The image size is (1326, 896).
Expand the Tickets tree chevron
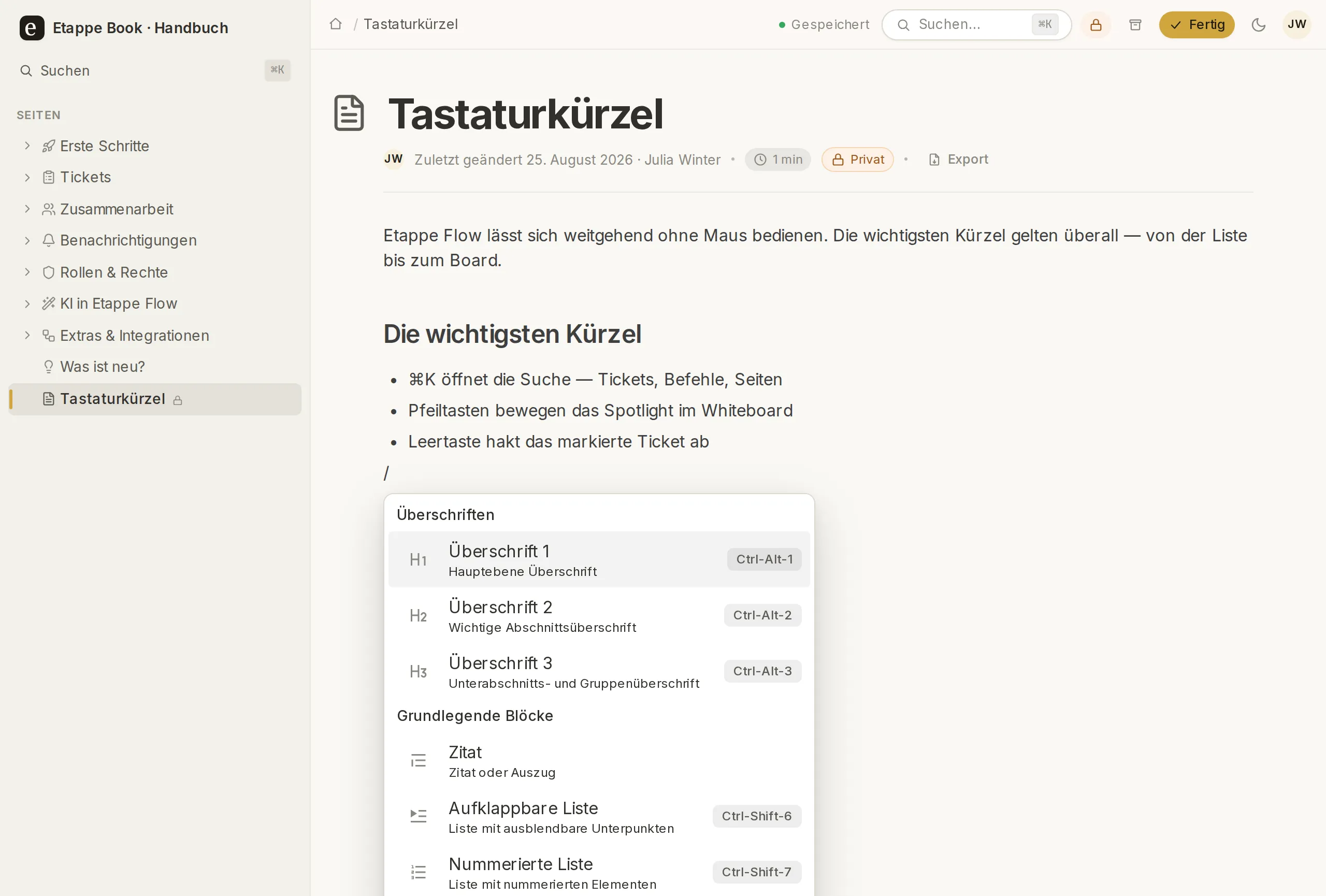(x=27, y=177)
